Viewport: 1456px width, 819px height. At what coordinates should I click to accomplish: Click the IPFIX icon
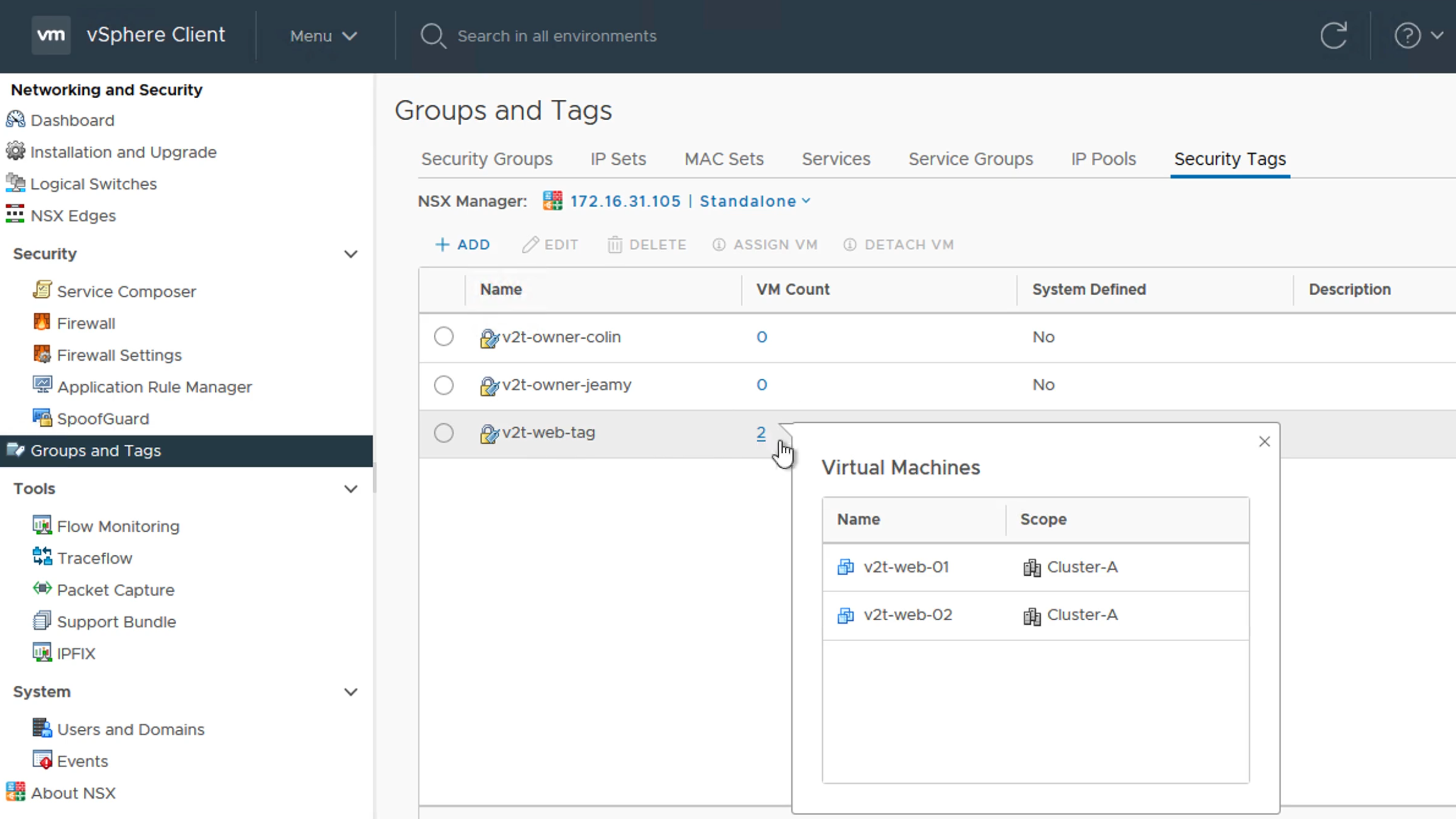pos(42,652)
